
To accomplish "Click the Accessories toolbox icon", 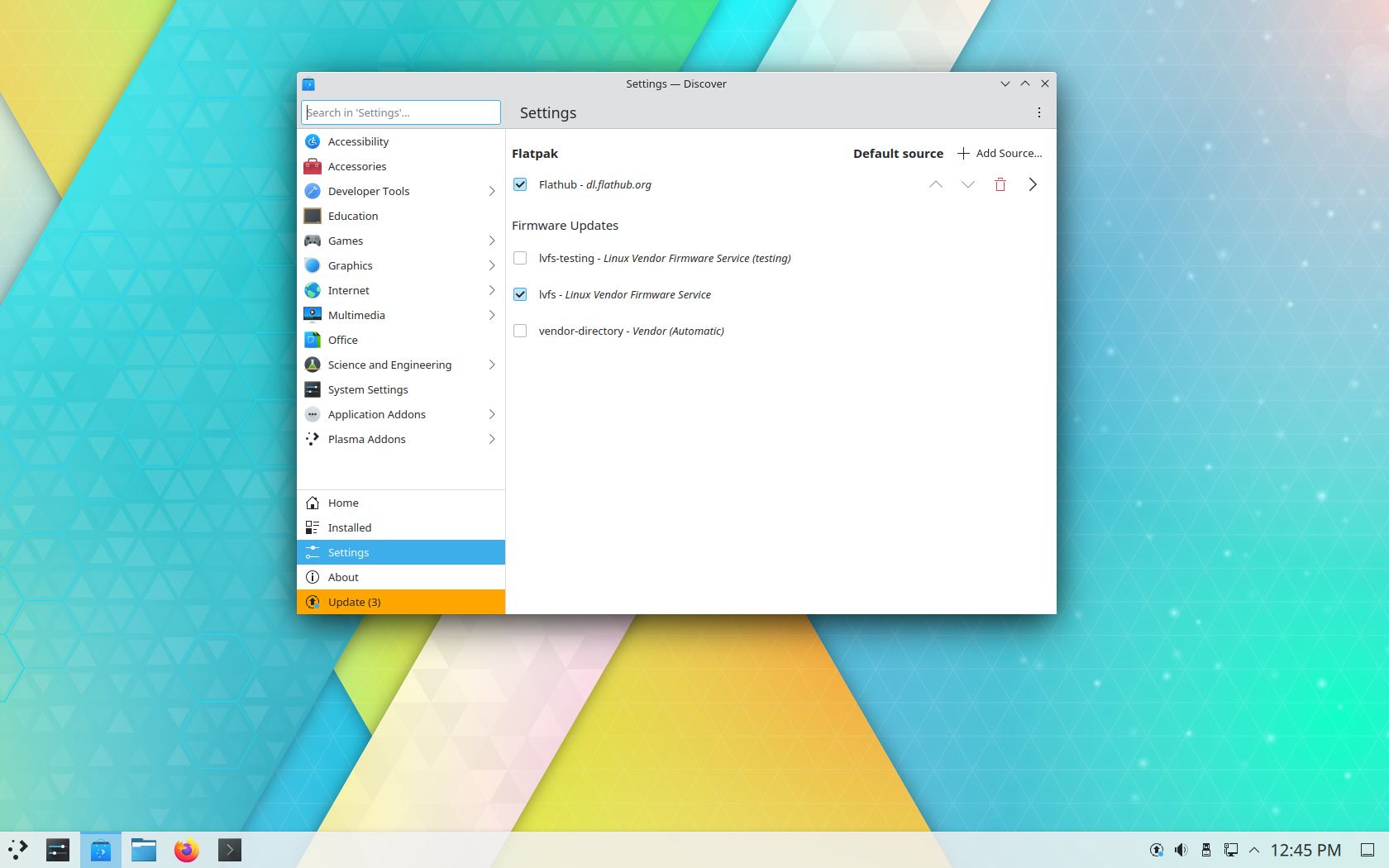I will 313,166.
